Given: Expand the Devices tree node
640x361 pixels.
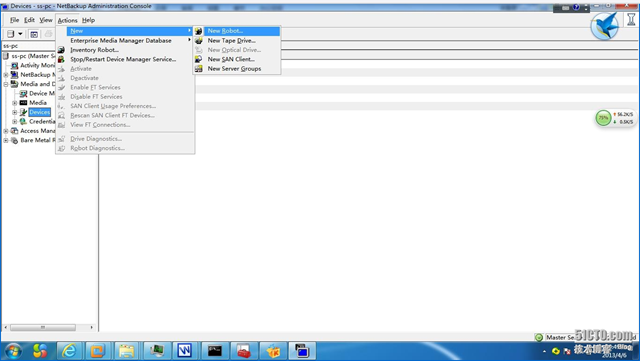Looking at the screenshot, I should (15, 112).
